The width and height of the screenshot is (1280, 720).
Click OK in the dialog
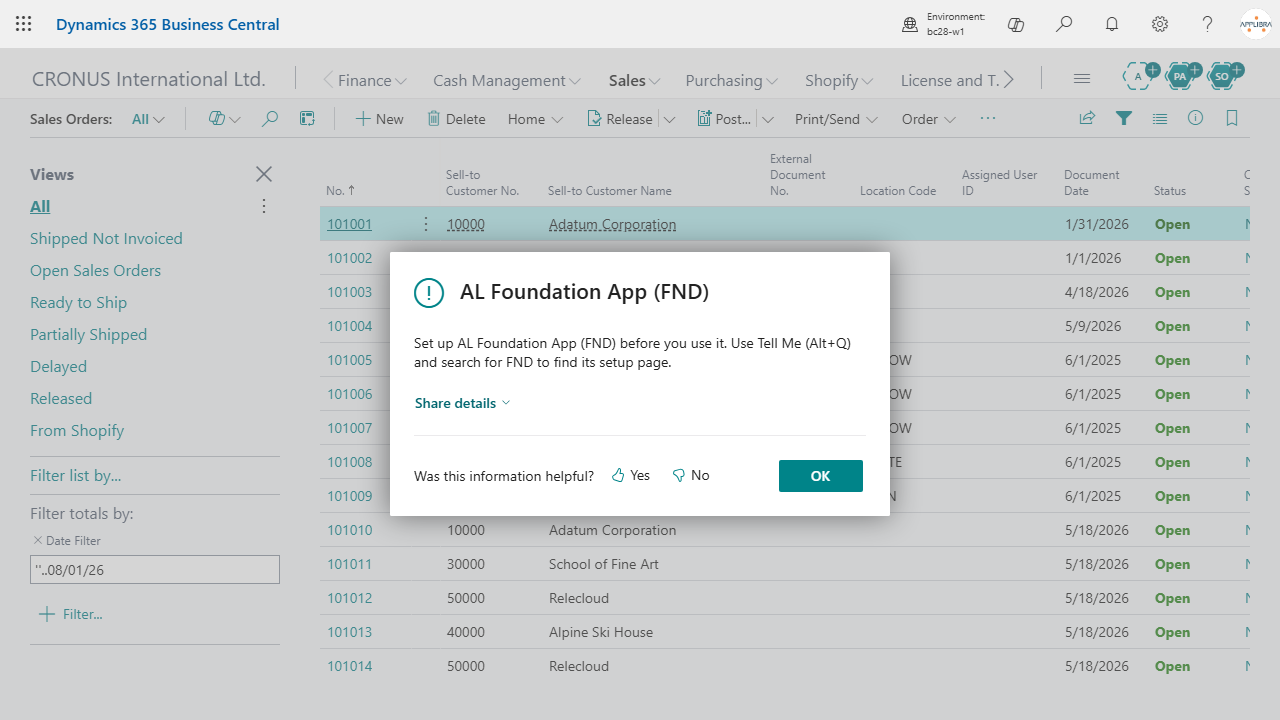click(x=821, y=476)
